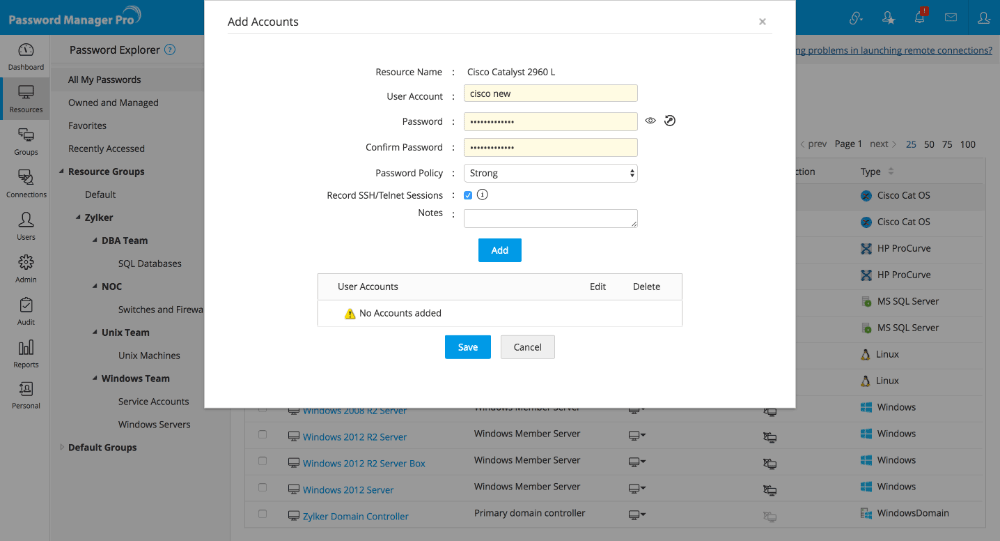Expand the Default Groups tree node

[x=61, y=447]
